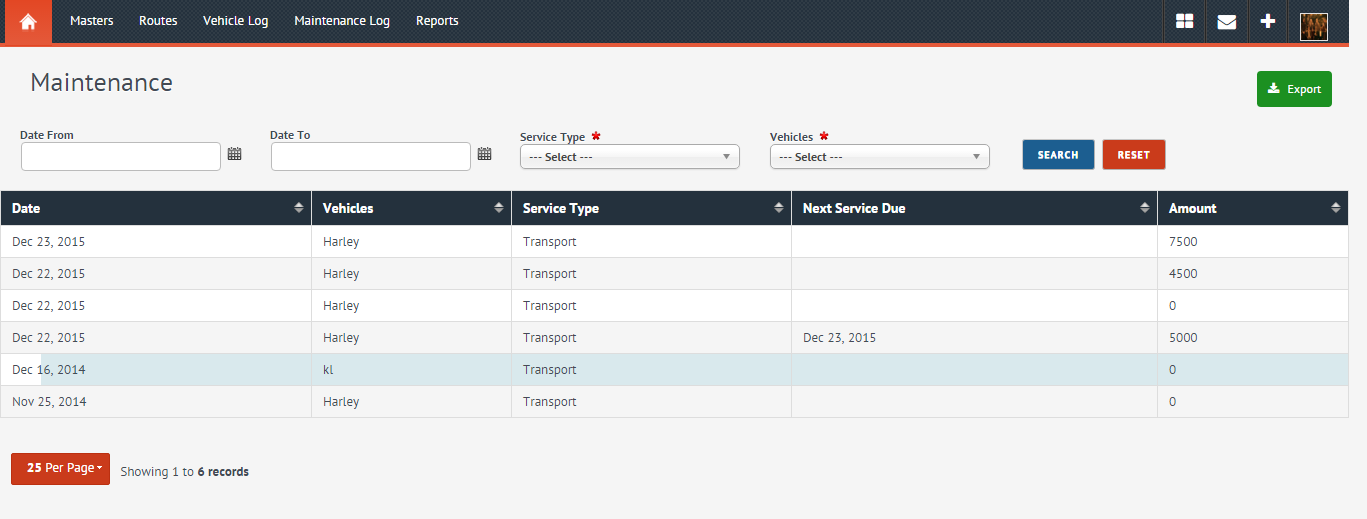Sort by Next Service Due column
Screen dimensions: 1367x519
pyautogui.click(x=1144, y=208)
